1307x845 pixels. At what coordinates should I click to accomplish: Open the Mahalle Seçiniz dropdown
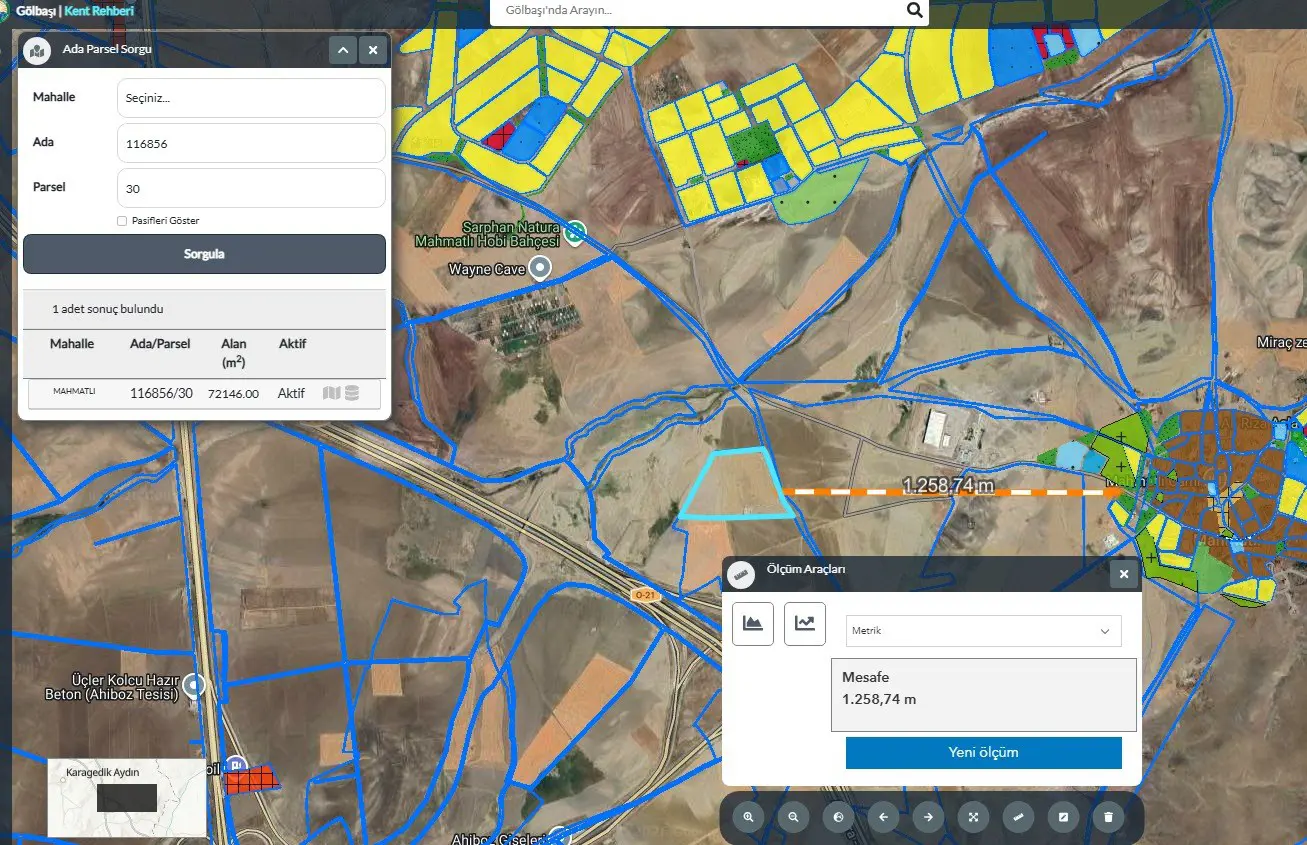coord(251,98)
